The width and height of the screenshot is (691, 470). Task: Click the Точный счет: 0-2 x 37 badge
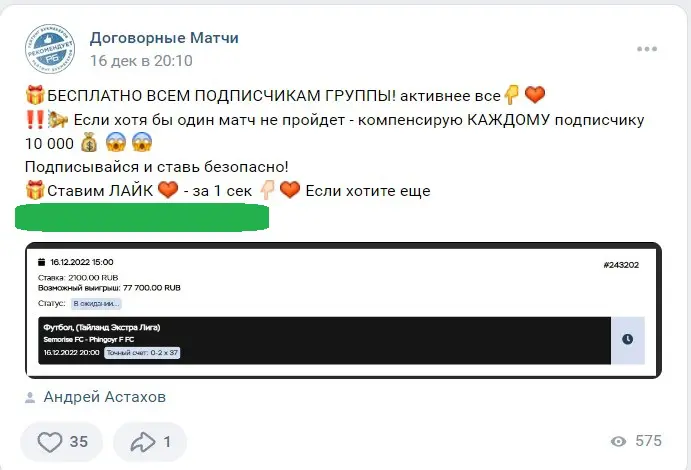[x=142, y=352]
